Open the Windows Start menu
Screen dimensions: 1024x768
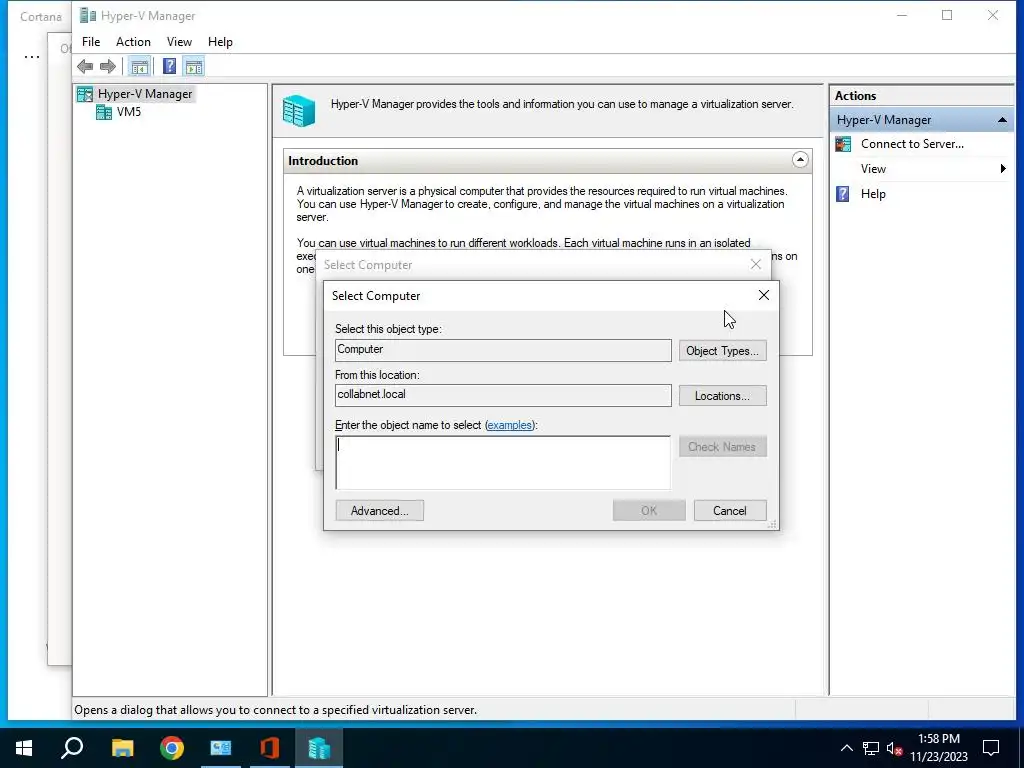point(24,748)
